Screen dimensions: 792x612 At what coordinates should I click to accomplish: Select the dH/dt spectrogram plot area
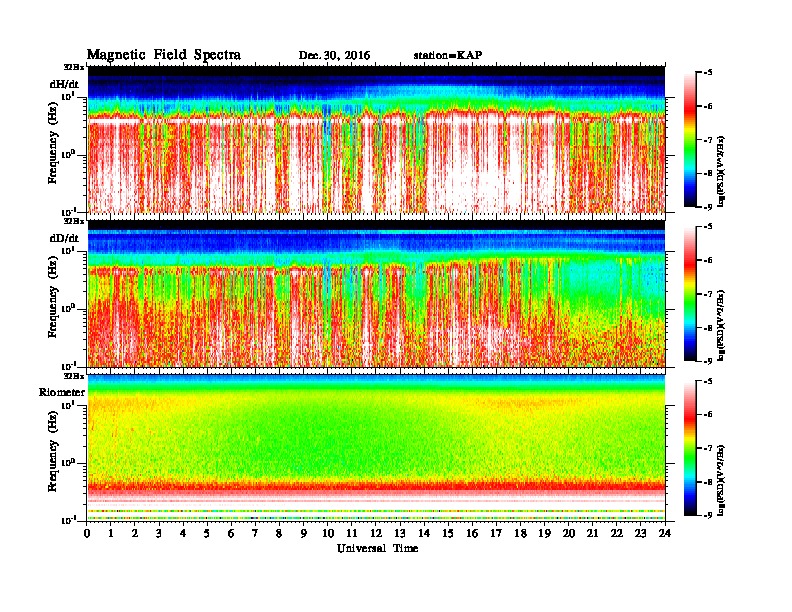376,139
